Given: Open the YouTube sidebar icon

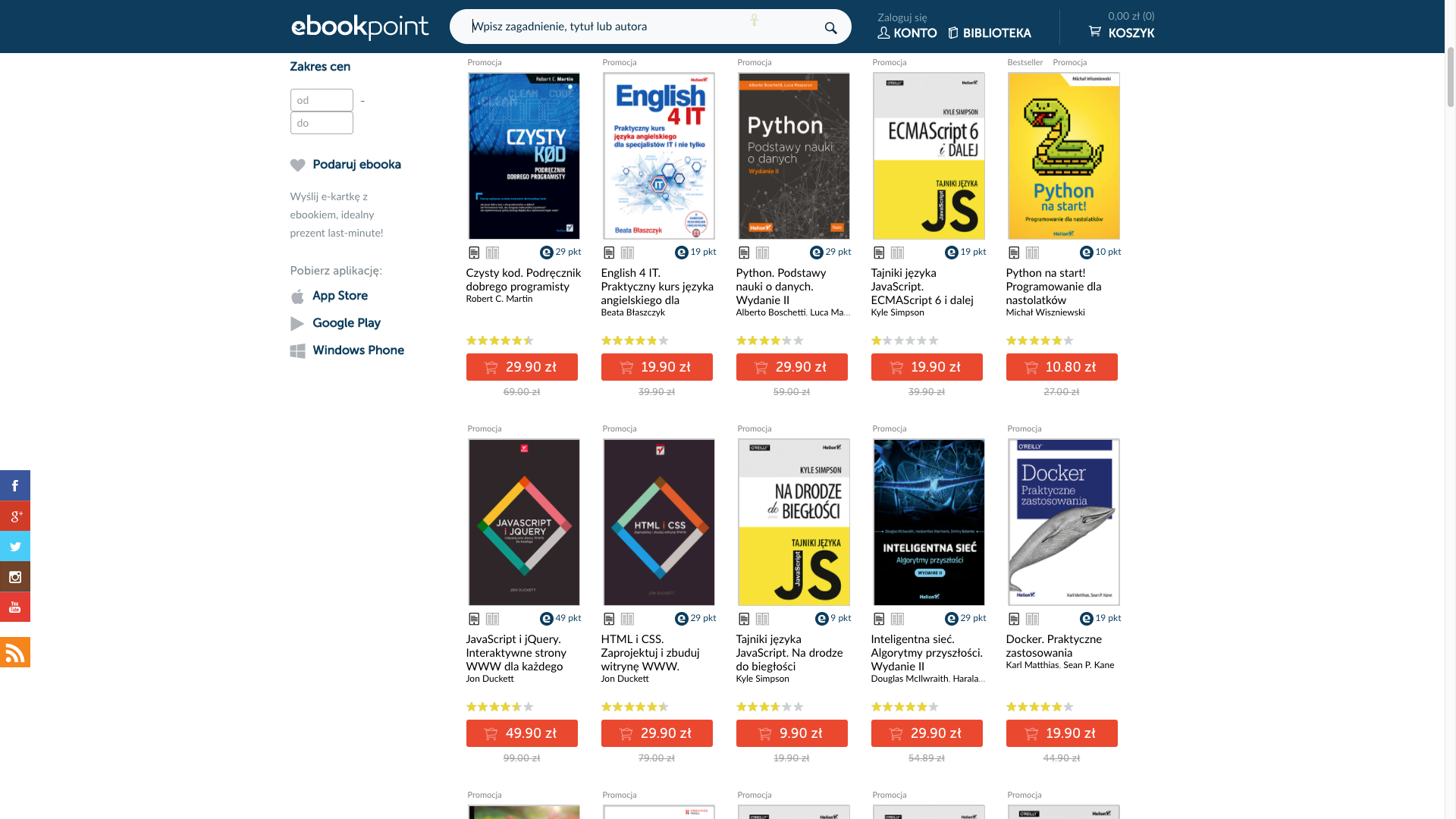Looking at the screenshot, I should pos(15,607).
